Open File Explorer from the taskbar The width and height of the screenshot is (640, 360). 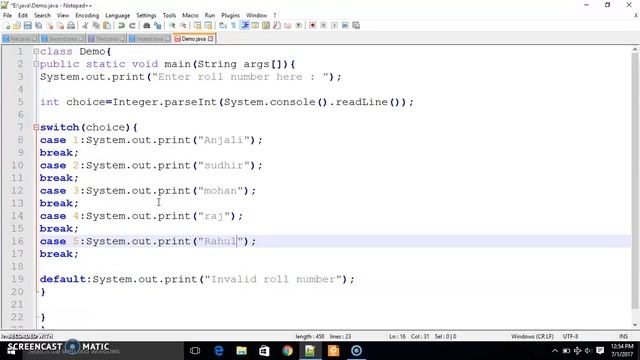tap(242, 351)
